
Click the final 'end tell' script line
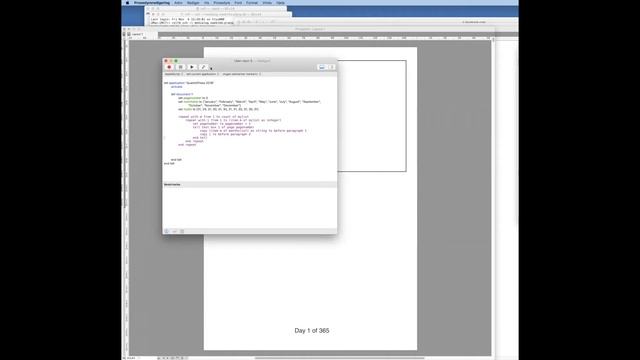tap(169, 163)
